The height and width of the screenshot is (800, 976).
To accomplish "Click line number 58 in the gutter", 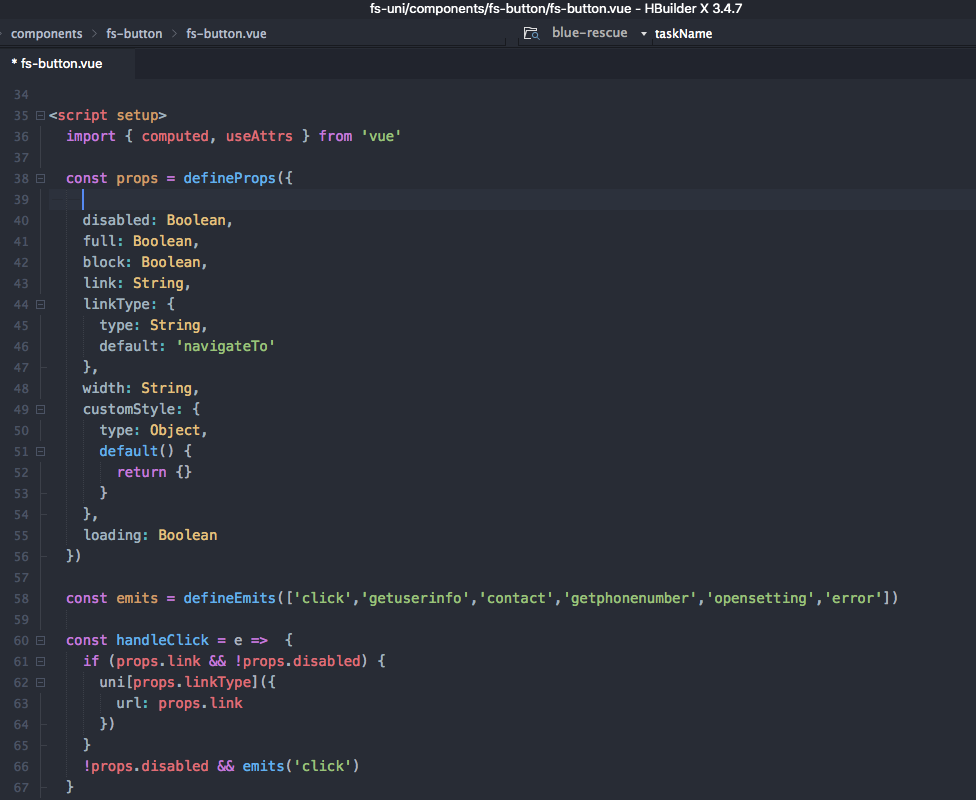I will coord(21,598).
